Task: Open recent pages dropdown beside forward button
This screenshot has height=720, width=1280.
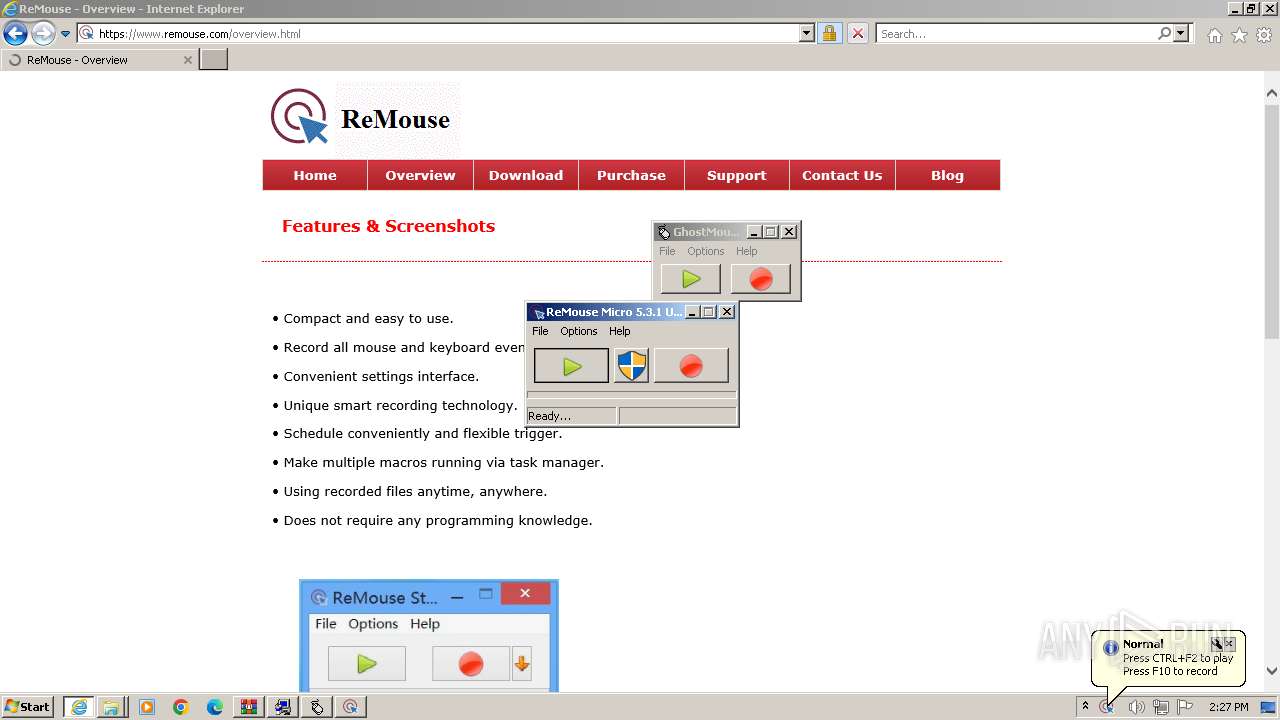Action: point(66,33)
